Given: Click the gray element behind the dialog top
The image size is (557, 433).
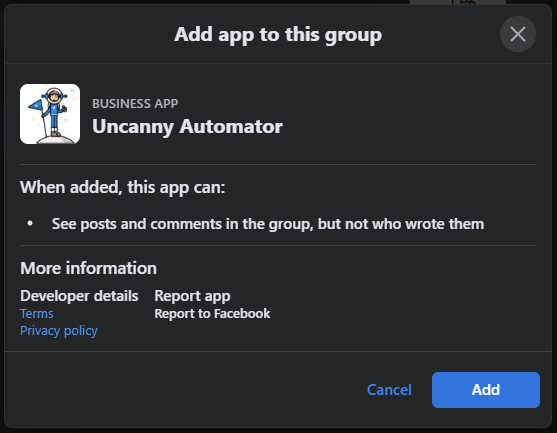Looking at the screenshot, I should point(458,2).
